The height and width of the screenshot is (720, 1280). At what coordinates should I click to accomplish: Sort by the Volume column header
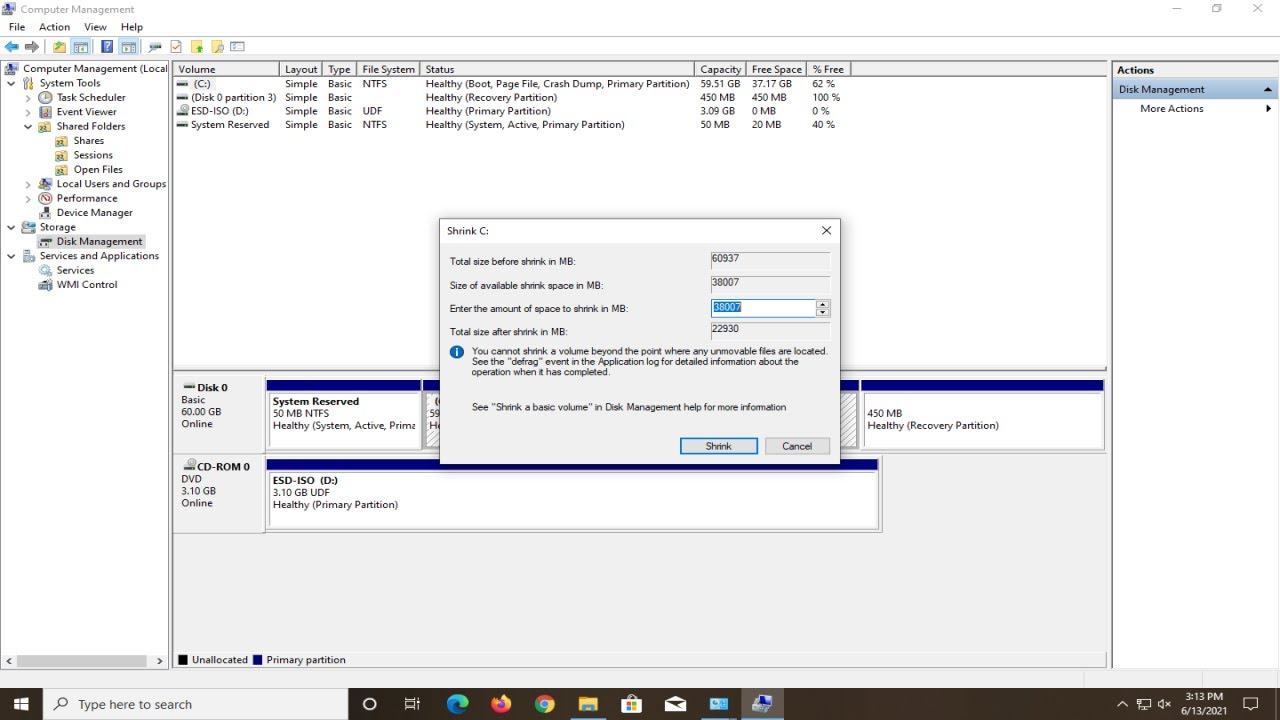tap(227, 69)
